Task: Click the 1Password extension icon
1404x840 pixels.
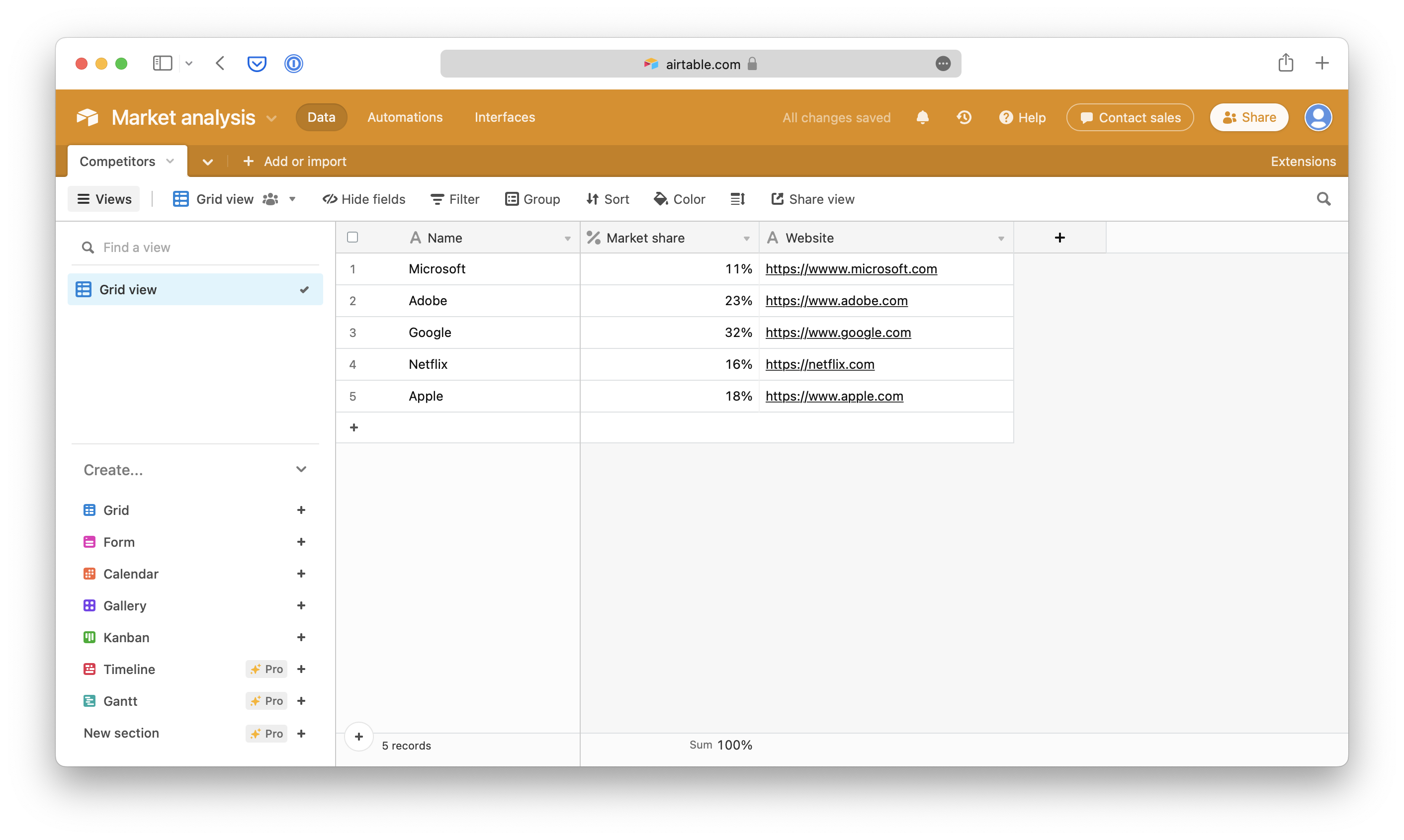Action: [x=294, y=64]
